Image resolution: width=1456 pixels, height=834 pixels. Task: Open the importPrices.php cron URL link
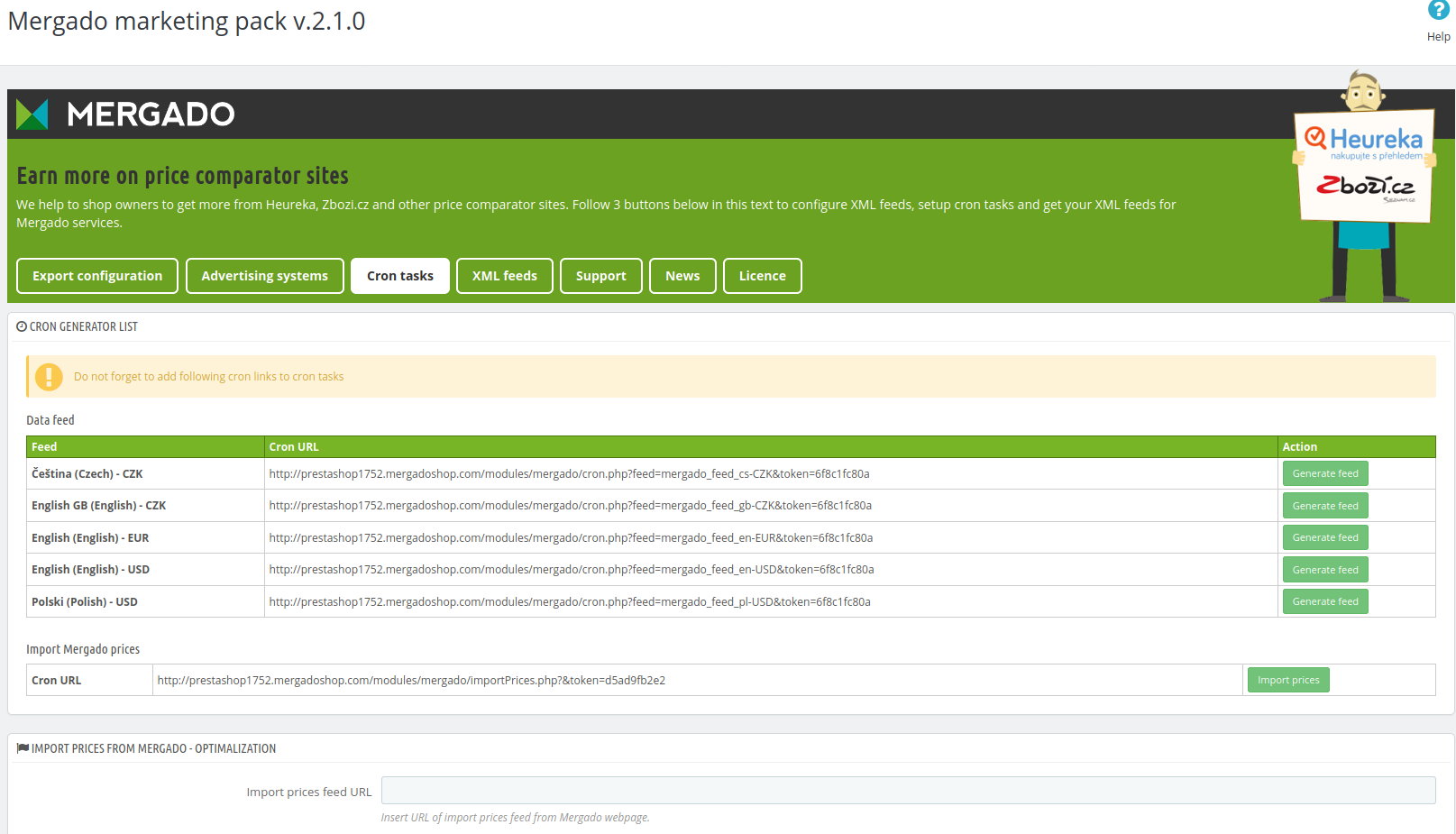click(411, 679)
